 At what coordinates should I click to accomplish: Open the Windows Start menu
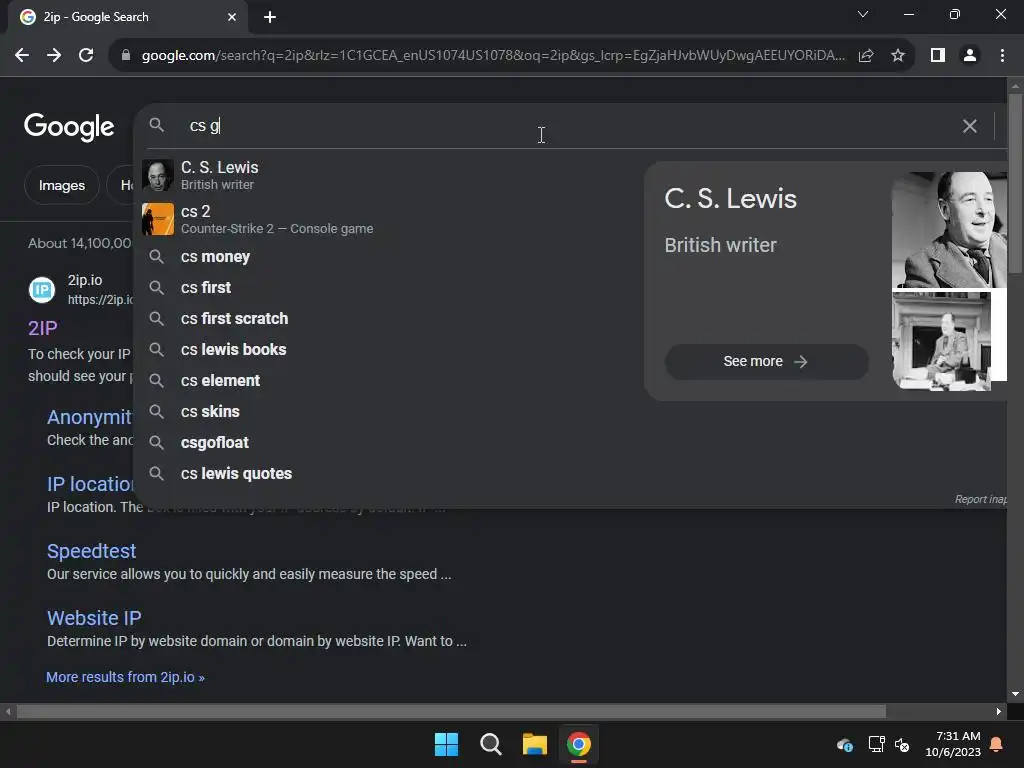tap(447, 744)
